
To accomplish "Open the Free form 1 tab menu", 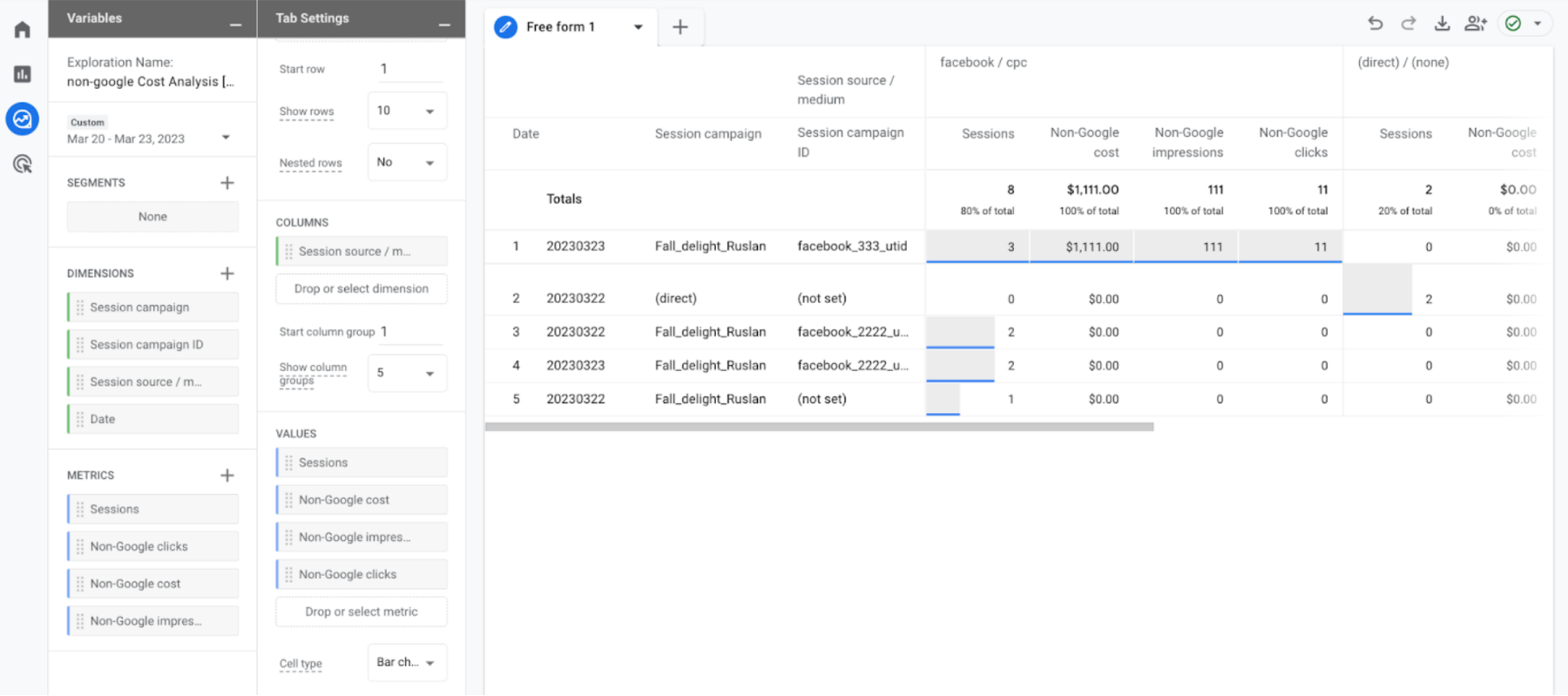I will [x=639, y=27].
